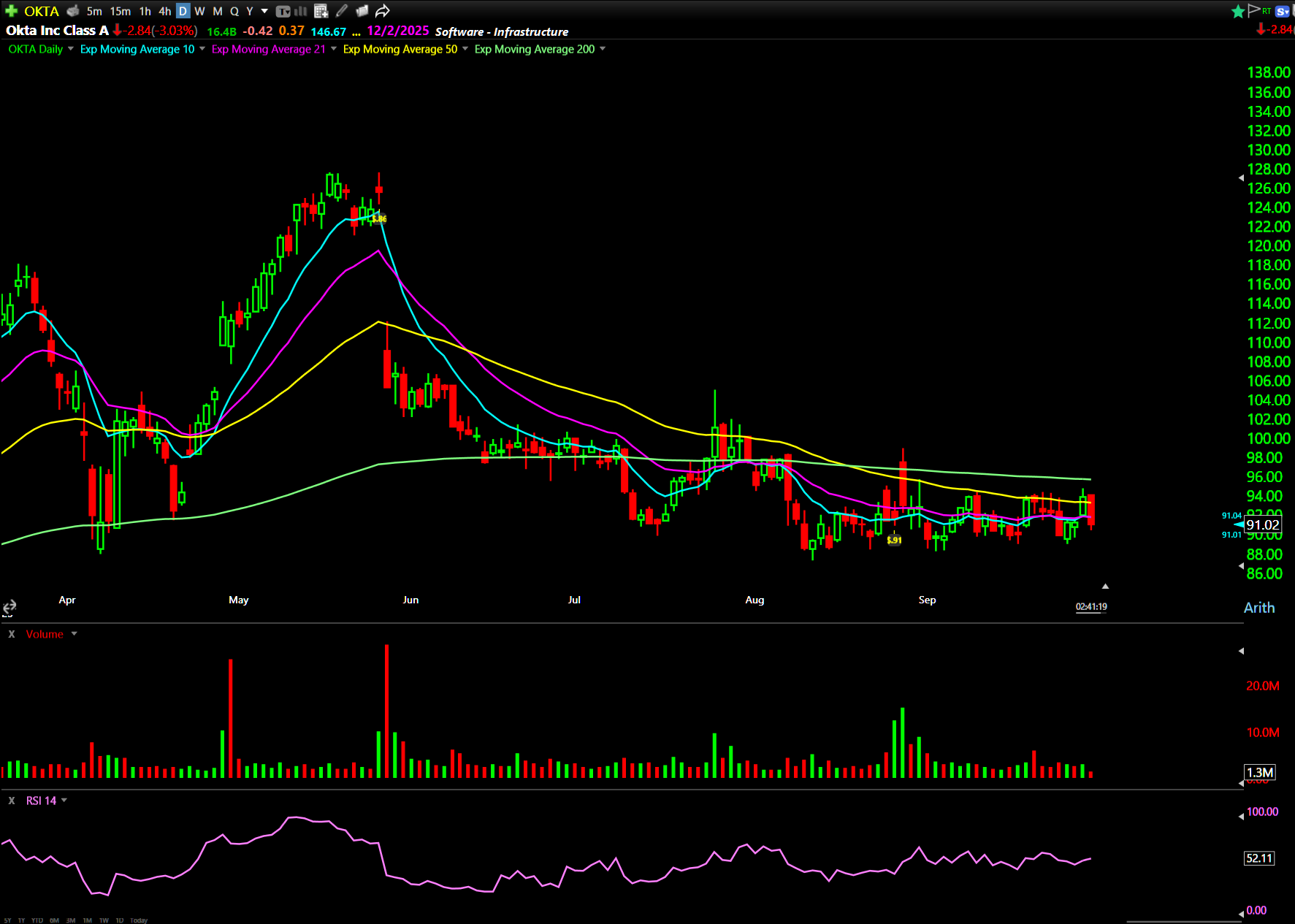Open the Volume indicator dropdown menu
Image resolution: width=1295 pixels, height=924 pixels.
click(x=74, y=634)
